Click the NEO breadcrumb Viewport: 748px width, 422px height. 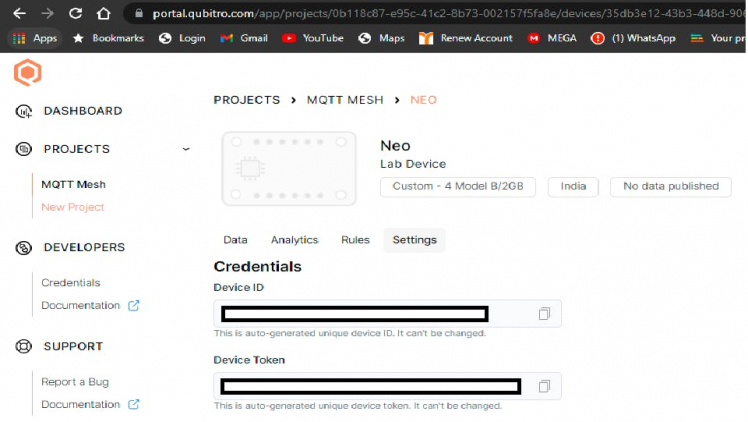[x=424, y=100]
